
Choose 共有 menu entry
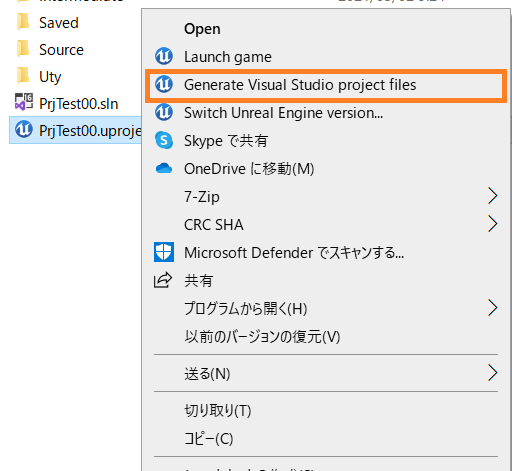198,281
